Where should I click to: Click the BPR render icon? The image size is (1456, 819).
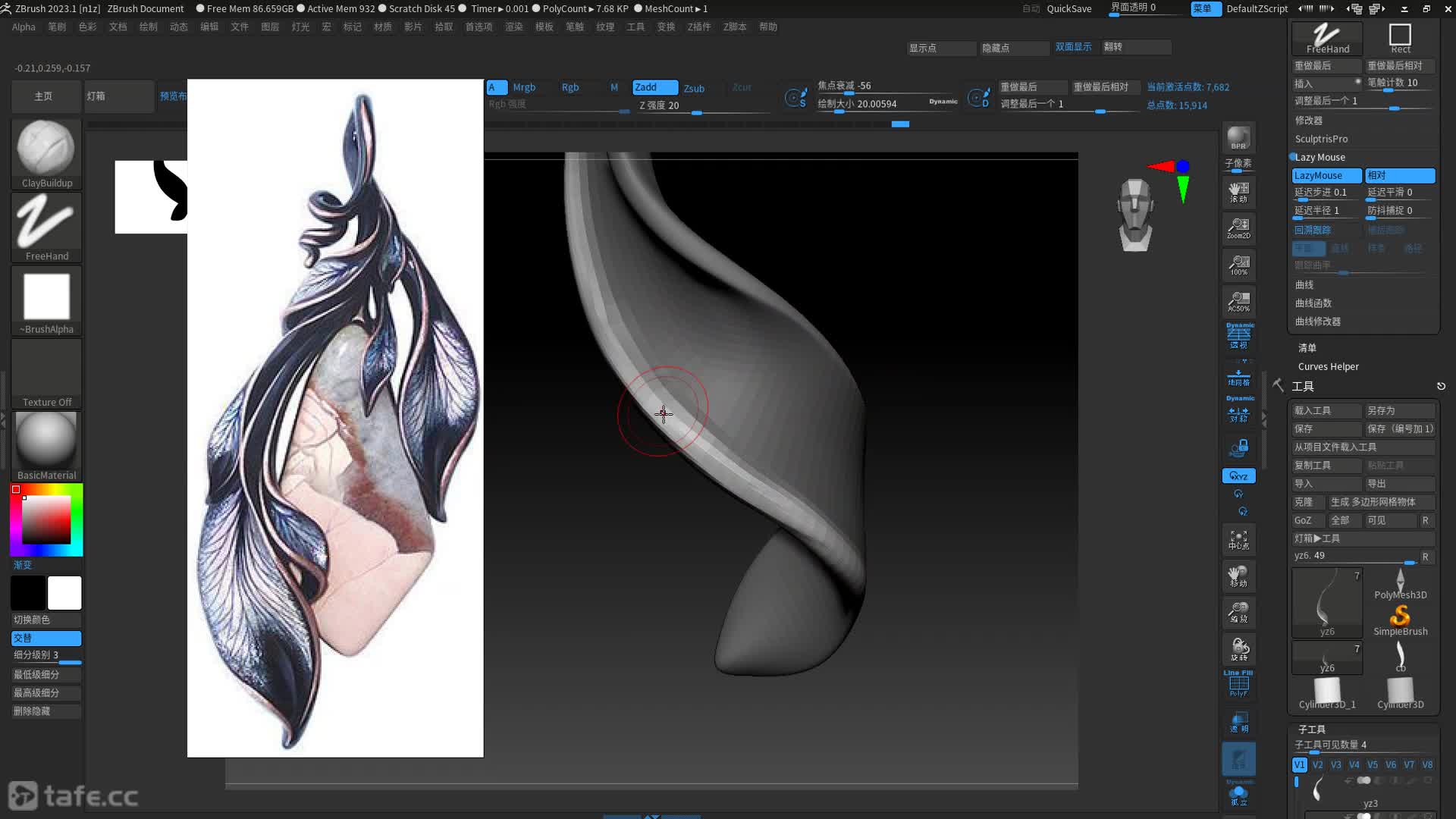click(x=1238, y=138)
